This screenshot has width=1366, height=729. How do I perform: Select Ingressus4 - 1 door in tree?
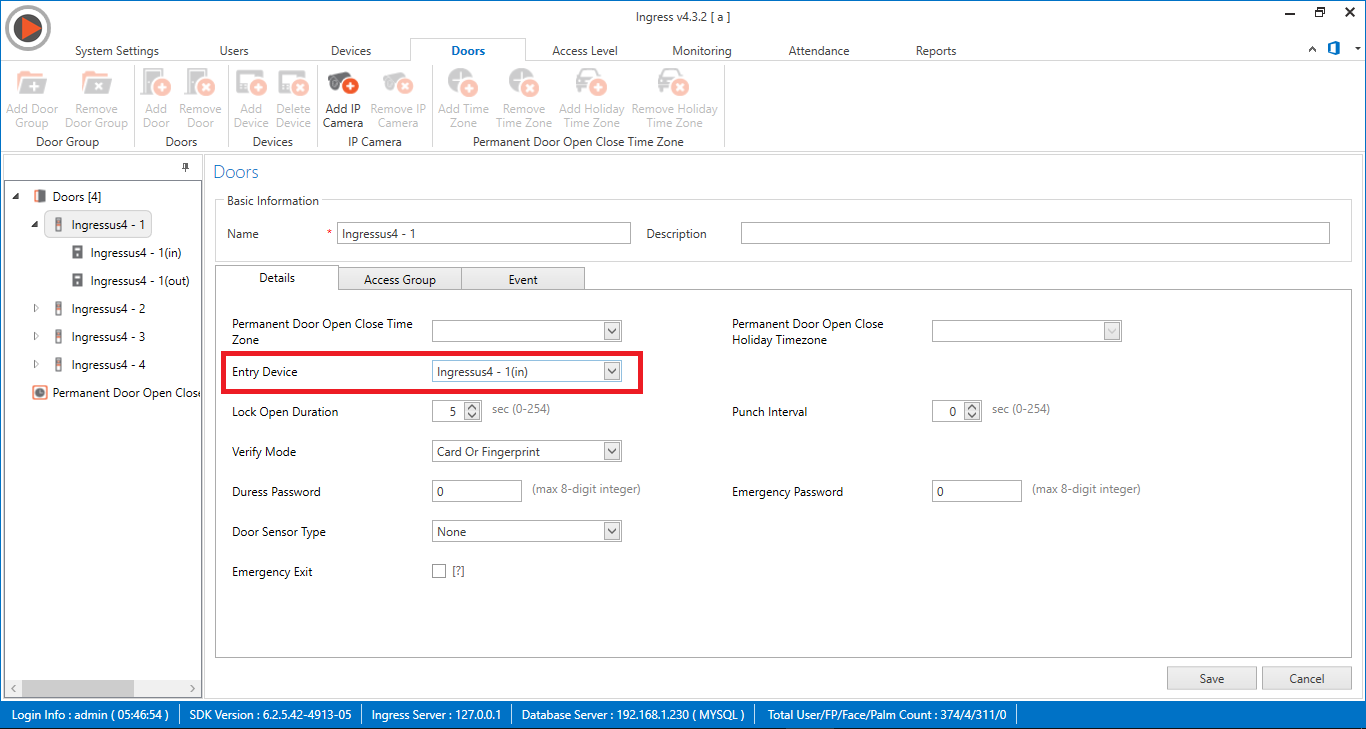pyautogui.click(x=98, y=225)
